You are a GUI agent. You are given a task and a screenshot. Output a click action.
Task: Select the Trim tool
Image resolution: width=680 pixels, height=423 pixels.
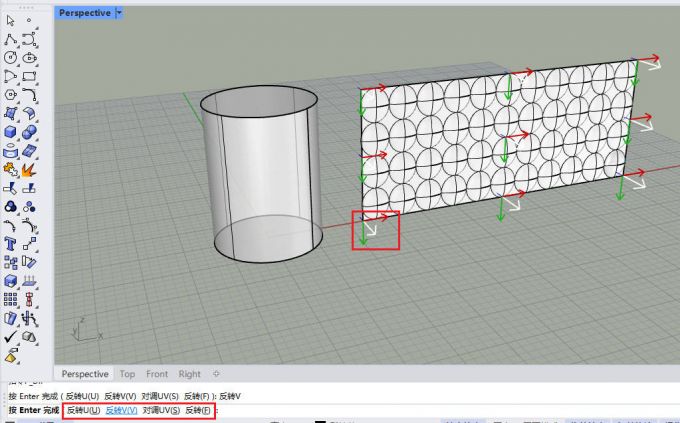click(x=10, y=188)
